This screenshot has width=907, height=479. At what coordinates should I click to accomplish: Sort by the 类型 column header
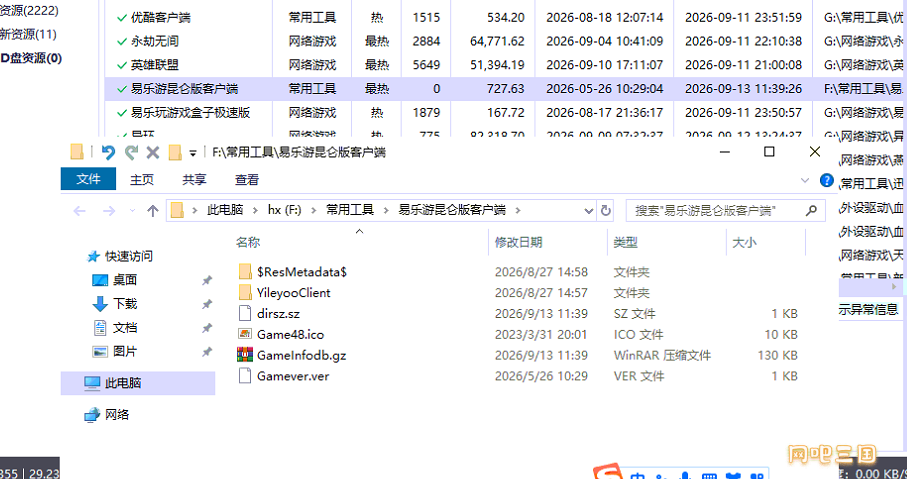coord(625,242)
